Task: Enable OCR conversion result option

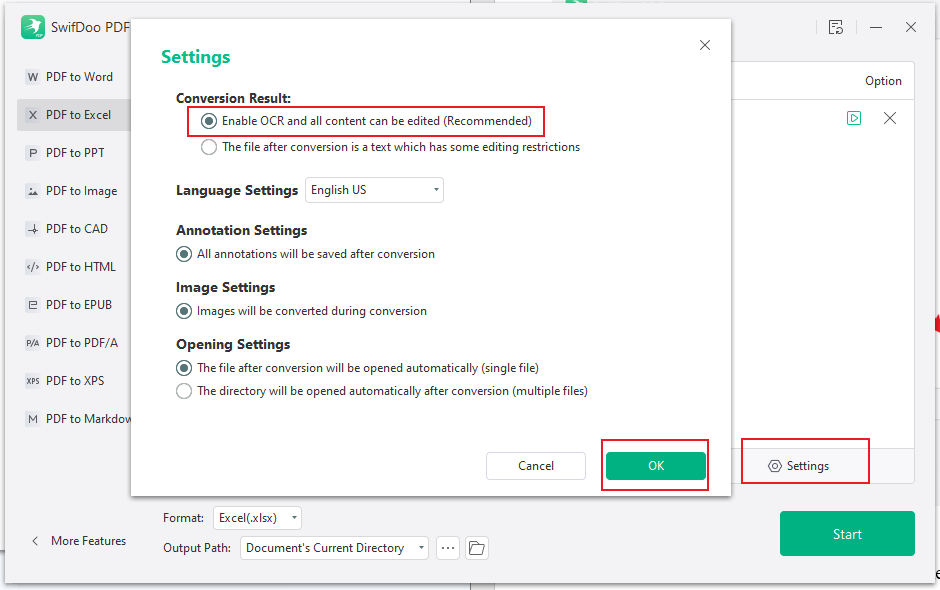Action: [208, 120]
